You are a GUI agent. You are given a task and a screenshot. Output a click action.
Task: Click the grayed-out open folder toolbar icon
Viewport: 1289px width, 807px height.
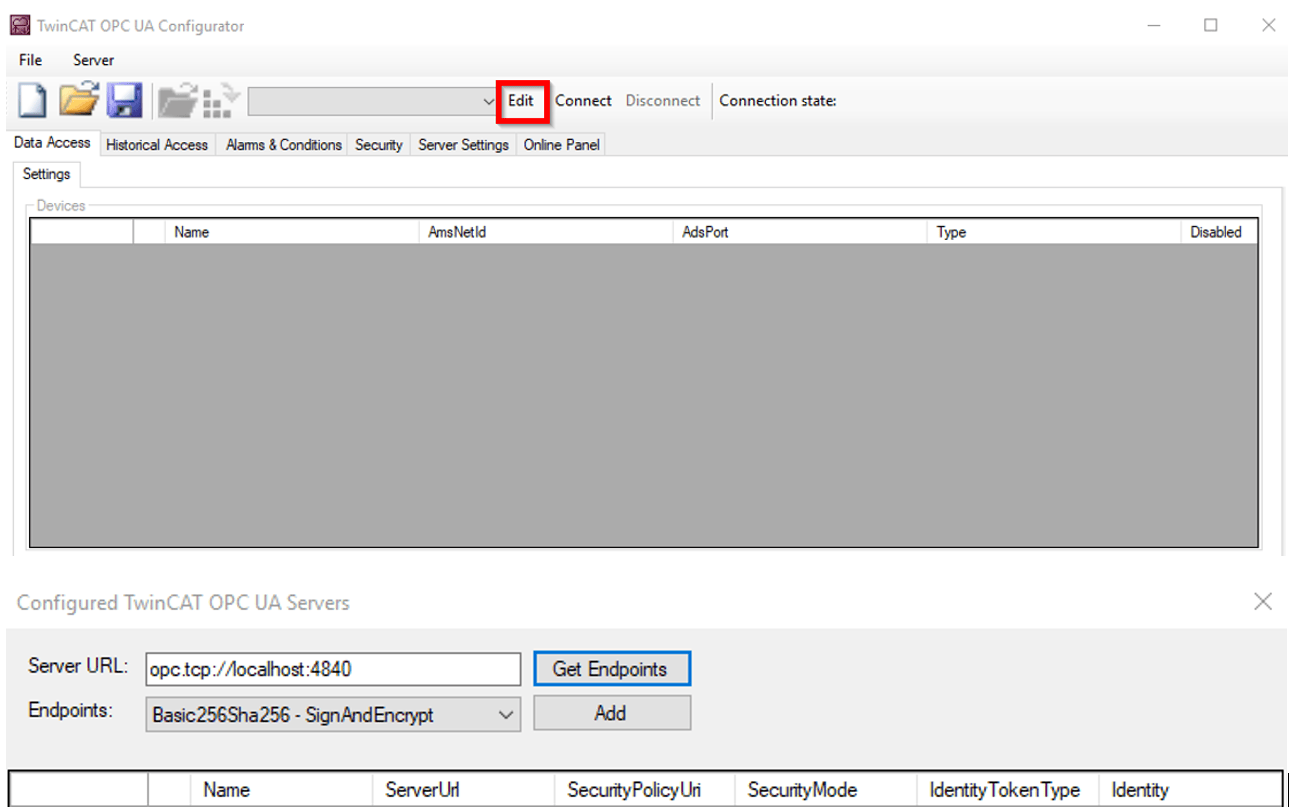(180, 100)
